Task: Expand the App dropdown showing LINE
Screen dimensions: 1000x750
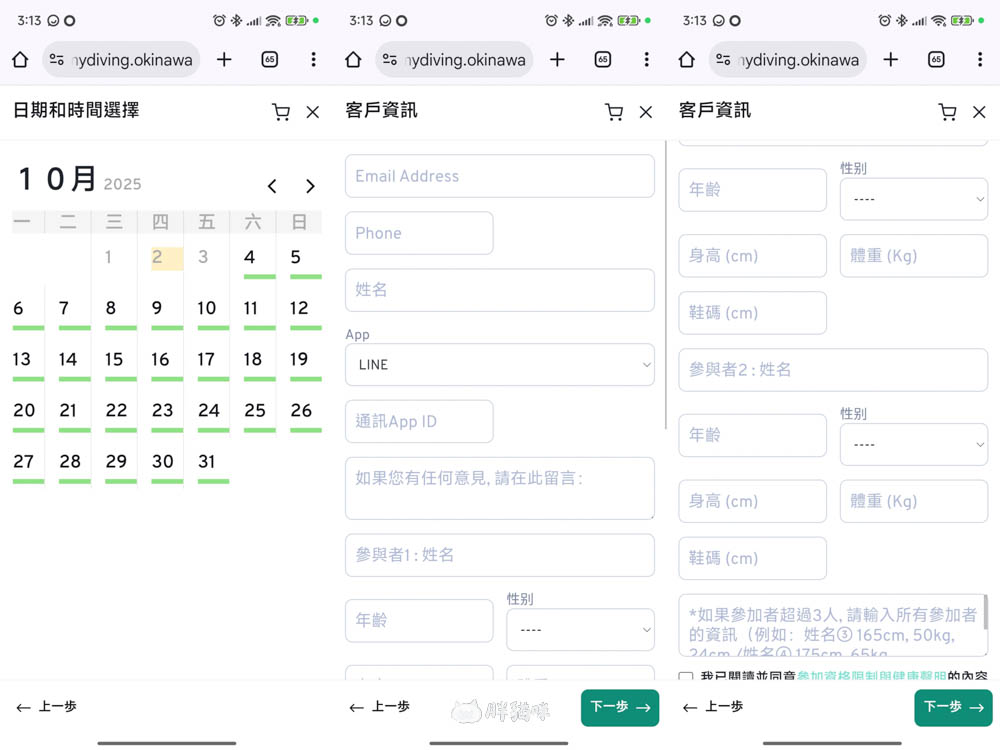Action: click(x=499, y=365)
